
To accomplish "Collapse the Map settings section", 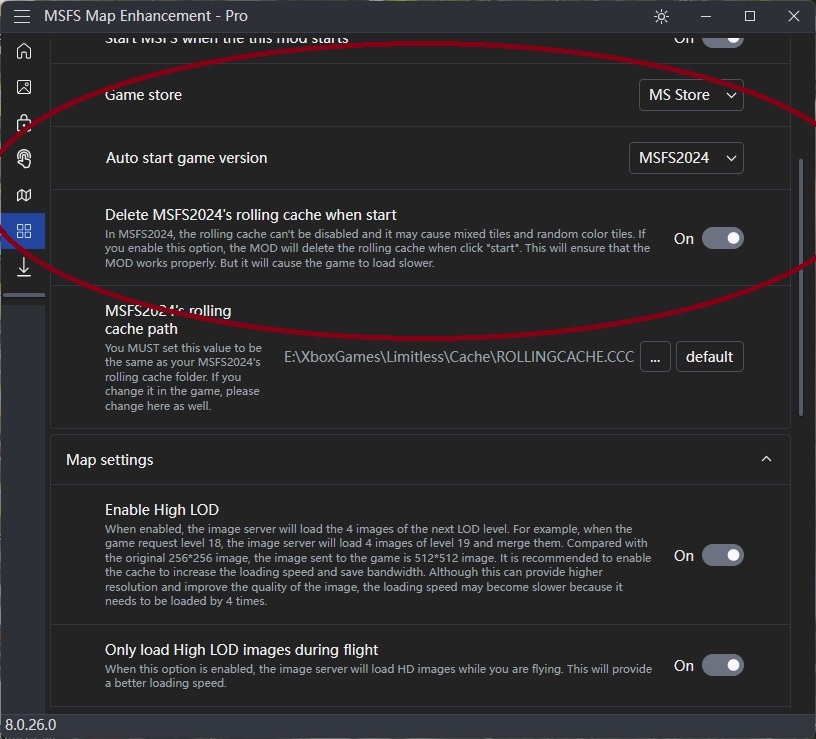I will [x=766, y=459].
